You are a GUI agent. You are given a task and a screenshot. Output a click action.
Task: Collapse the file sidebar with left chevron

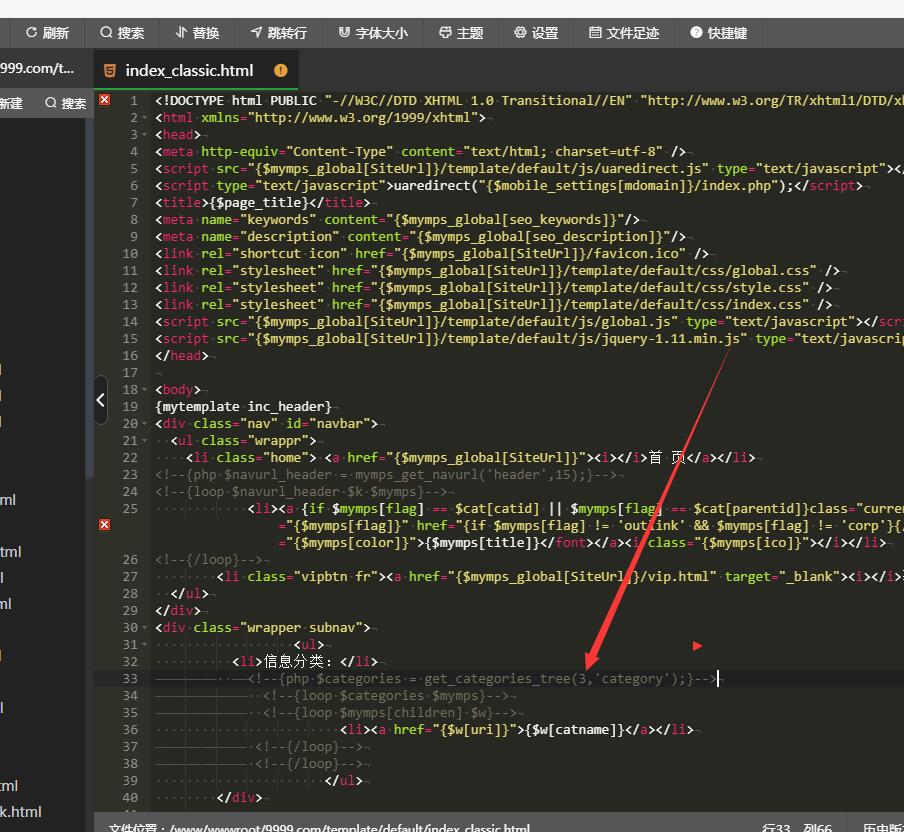(100, 400)
